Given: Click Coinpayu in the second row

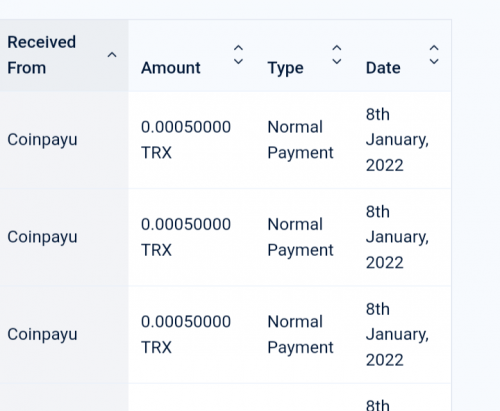Looking at the screenshot, I should click(x=42, y=237).
